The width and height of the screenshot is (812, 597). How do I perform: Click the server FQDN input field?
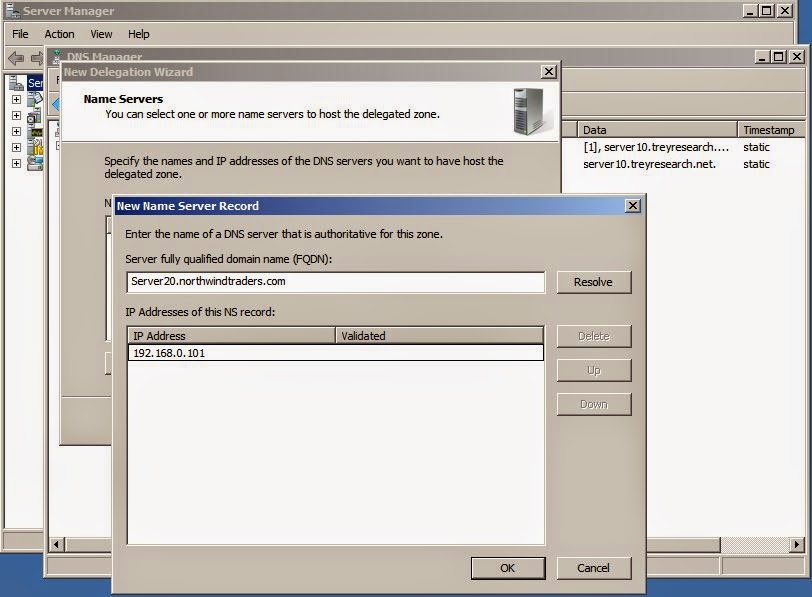[336, 282]
